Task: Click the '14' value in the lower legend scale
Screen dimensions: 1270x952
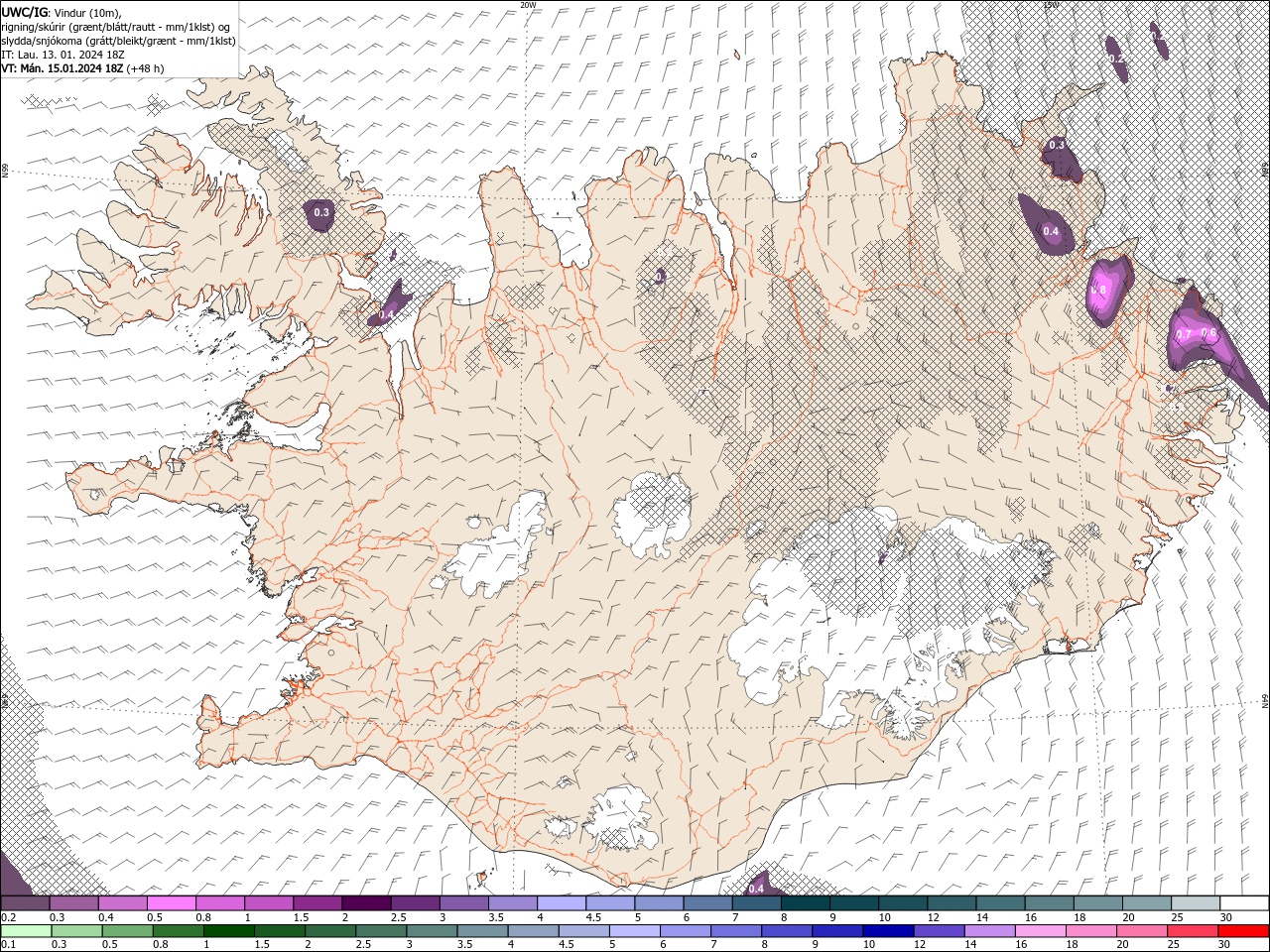Action: pos(970,944)
